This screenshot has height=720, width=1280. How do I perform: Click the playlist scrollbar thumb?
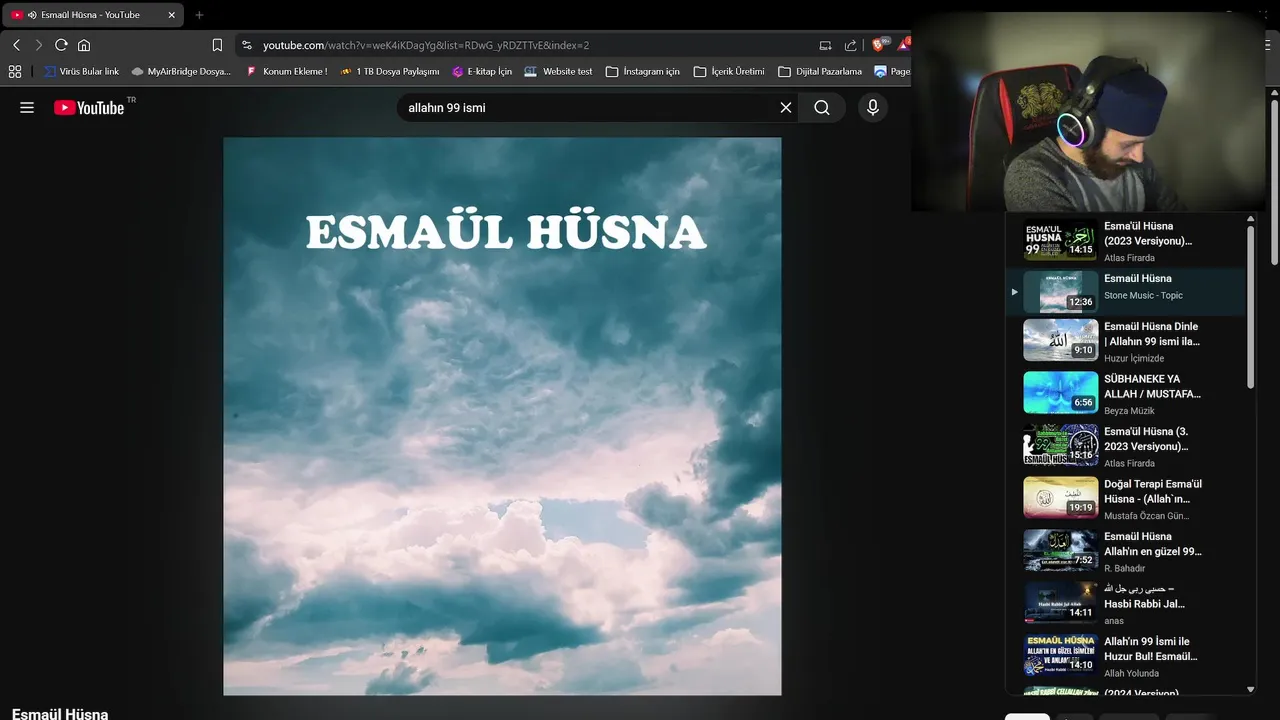1250,307
